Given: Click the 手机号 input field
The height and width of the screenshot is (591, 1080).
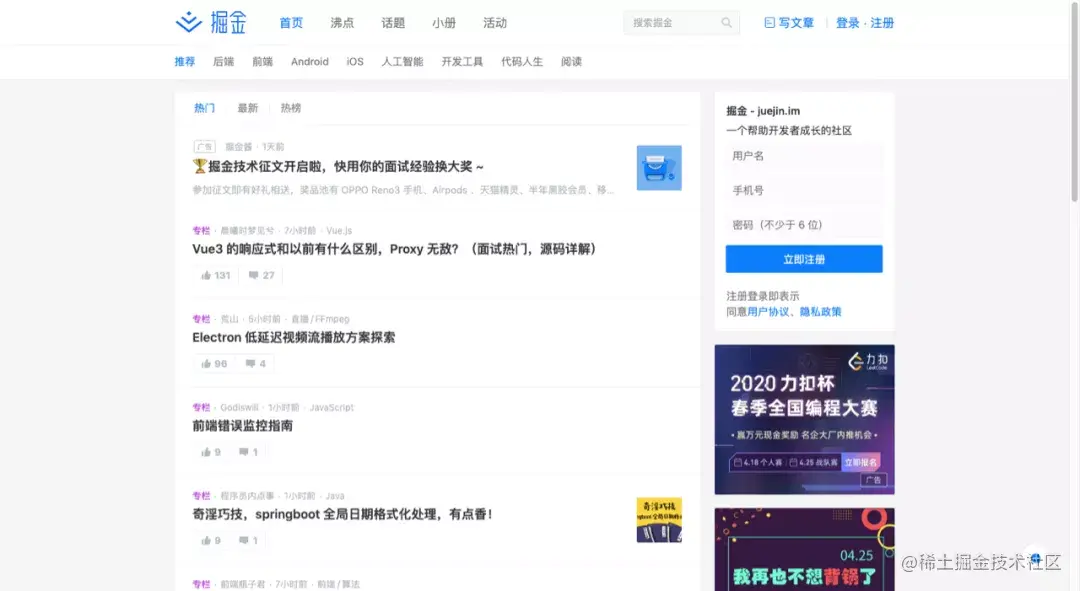Looking at the screenshot, I should pyautogui.click(x=803, y=190).
